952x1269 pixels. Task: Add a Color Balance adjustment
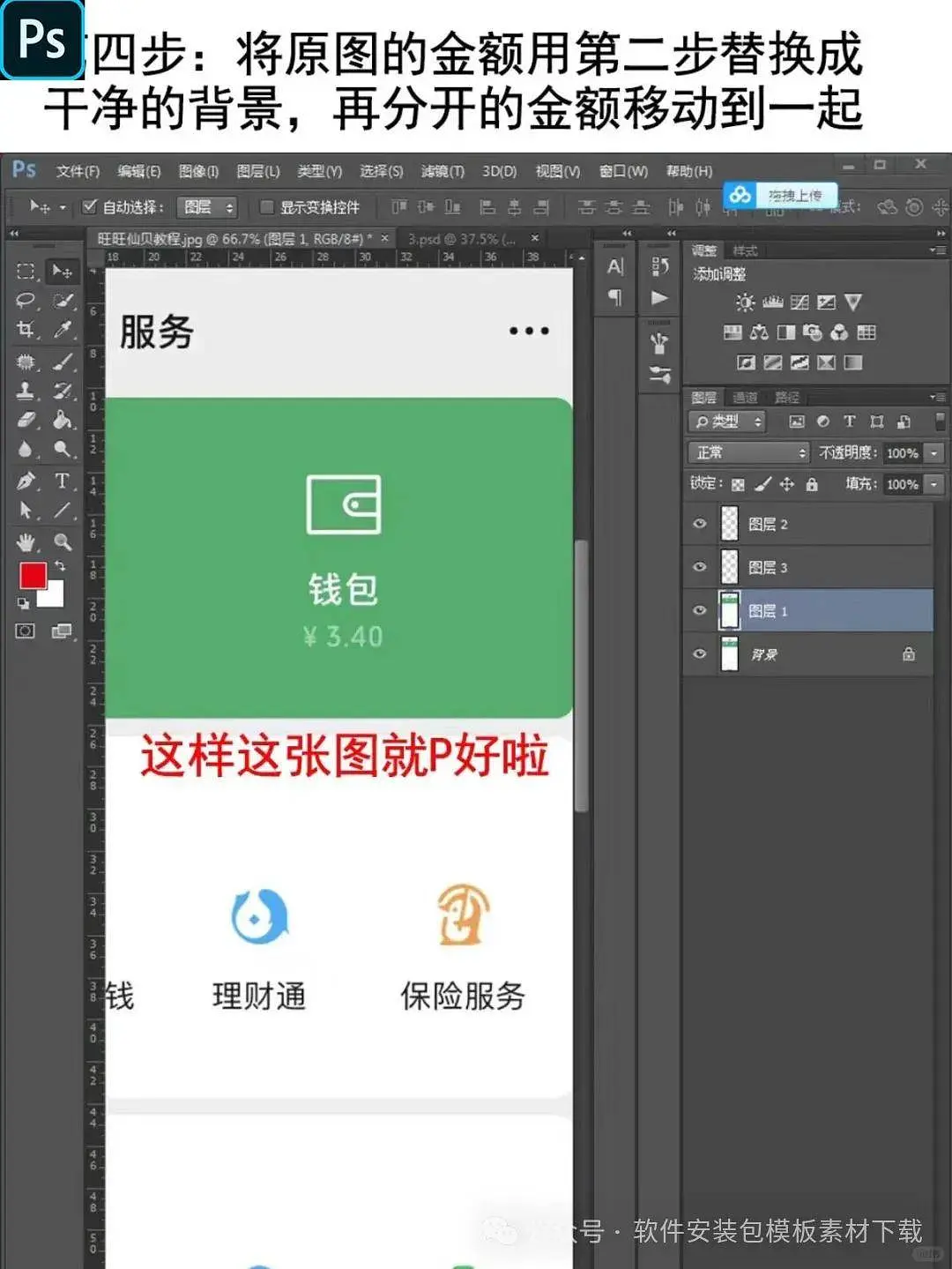tap(759, 332)
